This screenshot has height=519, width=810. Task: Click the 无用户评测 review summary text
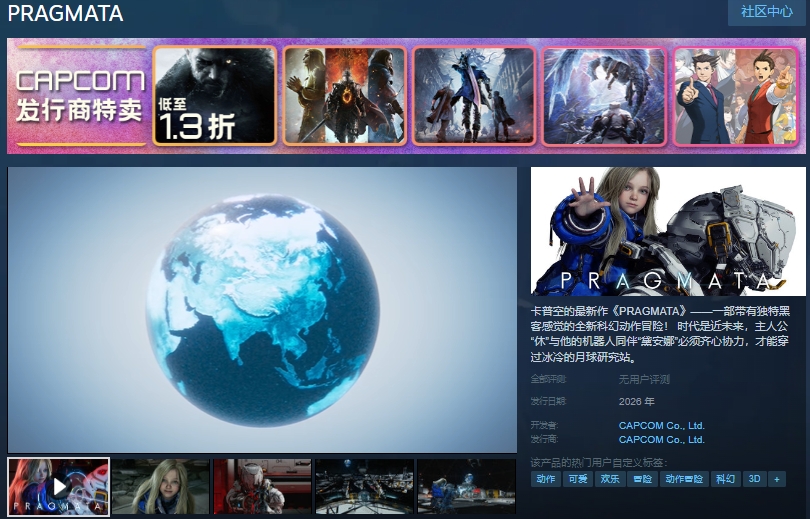[x=644, y=380]
